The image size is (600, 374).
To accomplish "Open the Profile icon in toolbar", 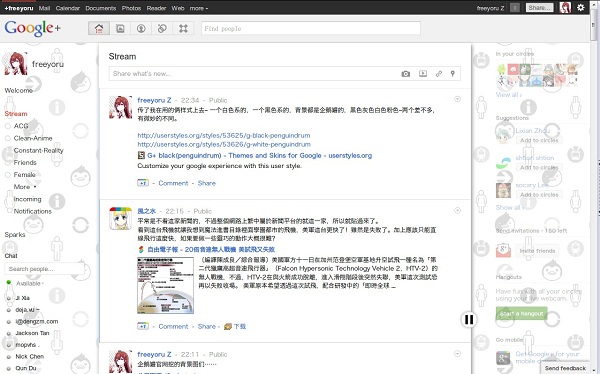I will point(141,28).
